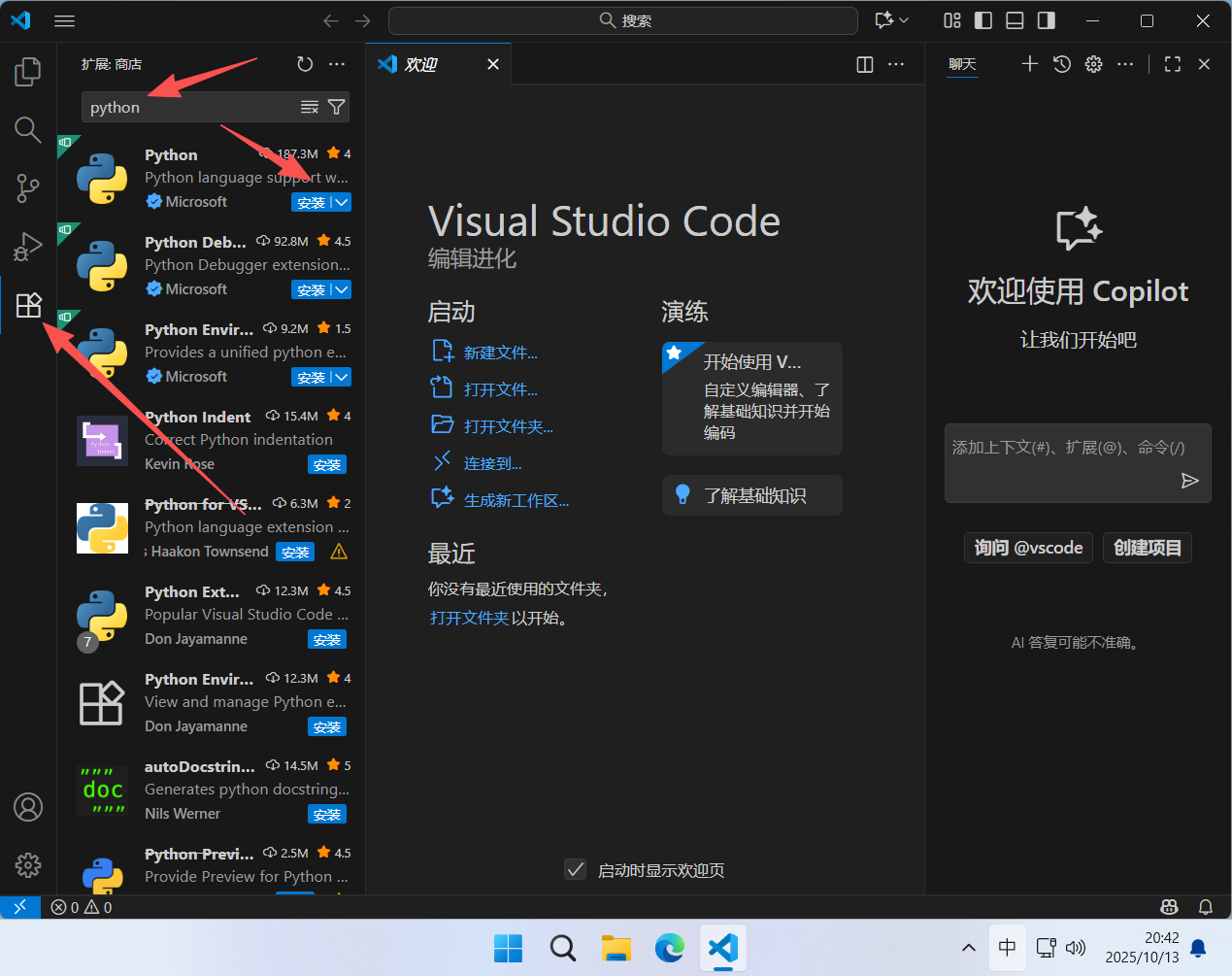Go forward with the right arrow
Viewport: 1232px width, 976px height.
[x=363, y=20]
